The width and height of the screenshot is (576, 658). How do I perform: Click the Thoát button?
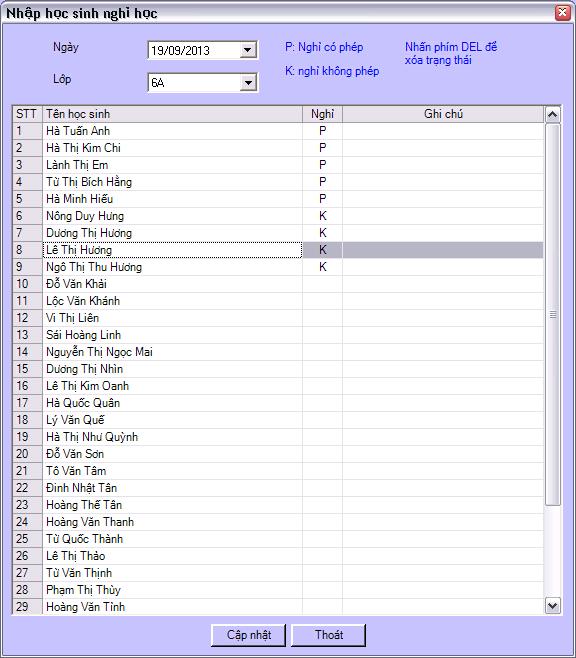click(328, 635)
